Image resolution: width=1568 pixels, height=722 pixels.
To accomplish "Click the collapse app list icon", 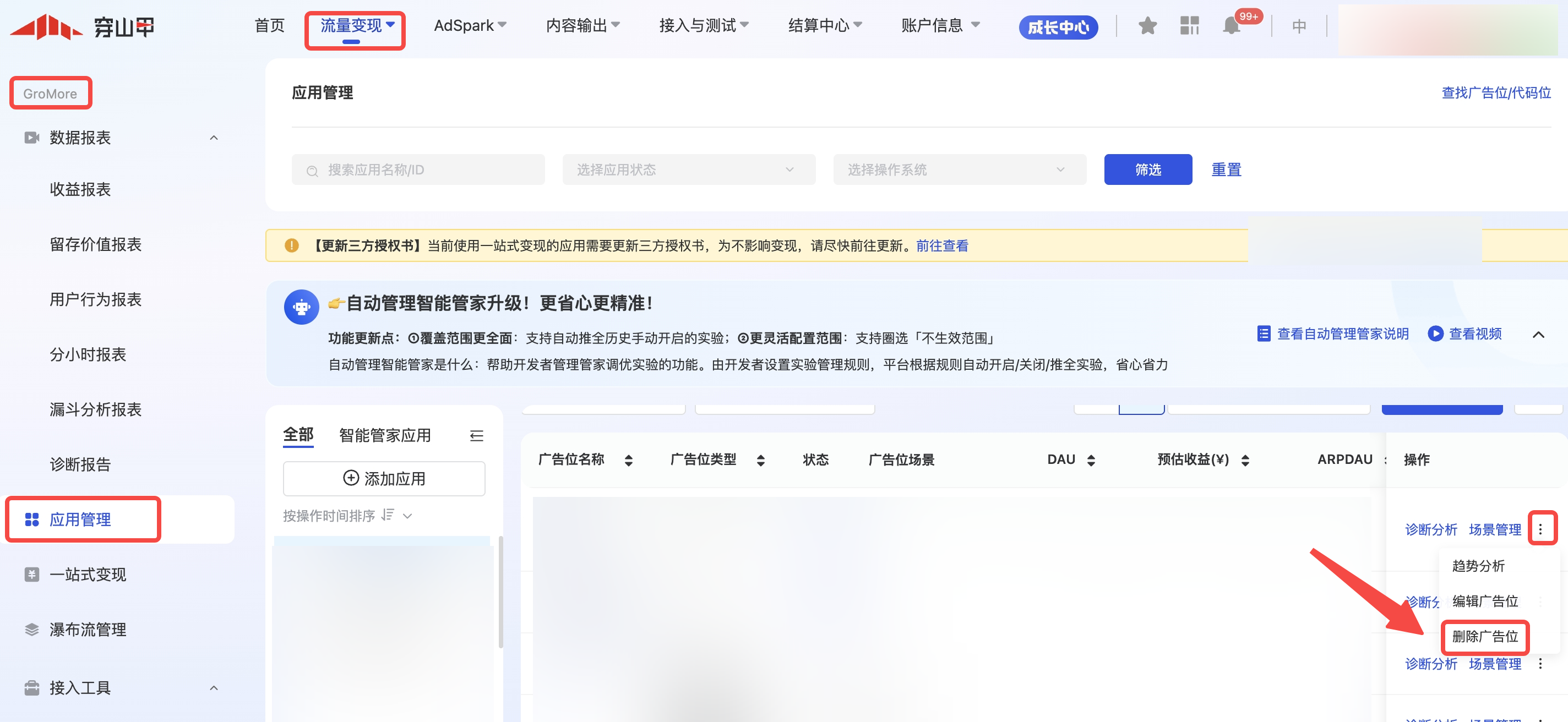I will tap(477, 435).
